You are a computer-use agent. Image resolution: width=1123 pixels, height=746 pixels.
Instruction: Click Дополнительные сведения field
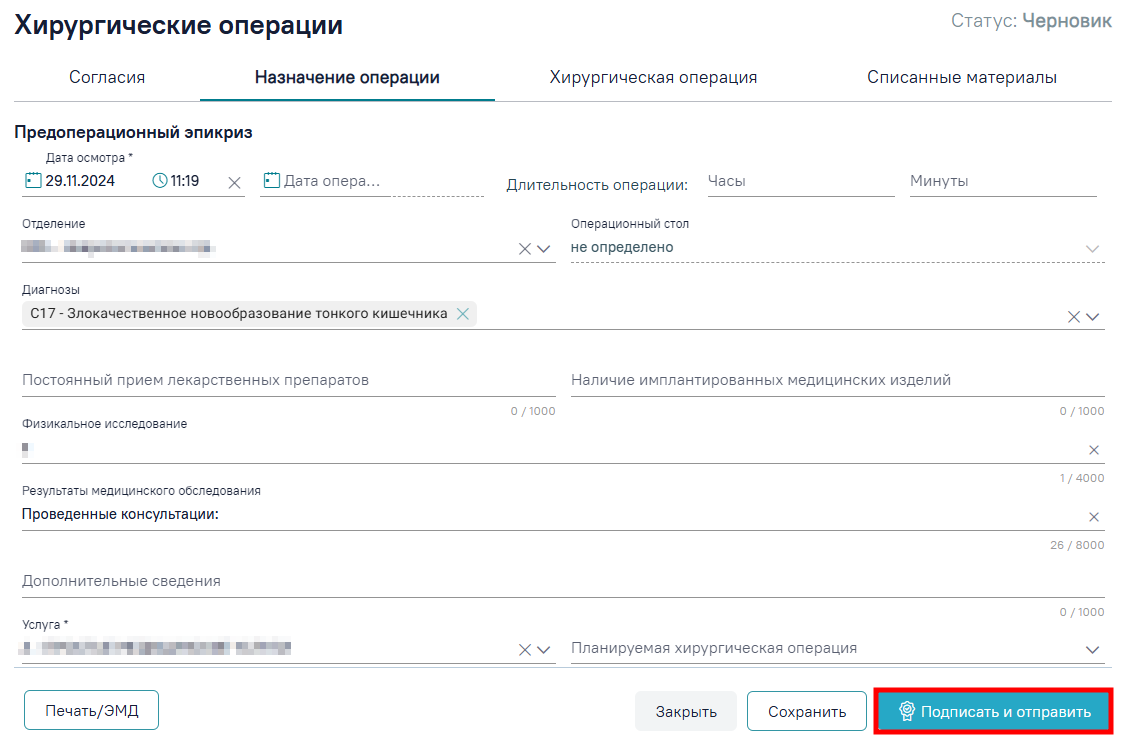click(563, 581)
